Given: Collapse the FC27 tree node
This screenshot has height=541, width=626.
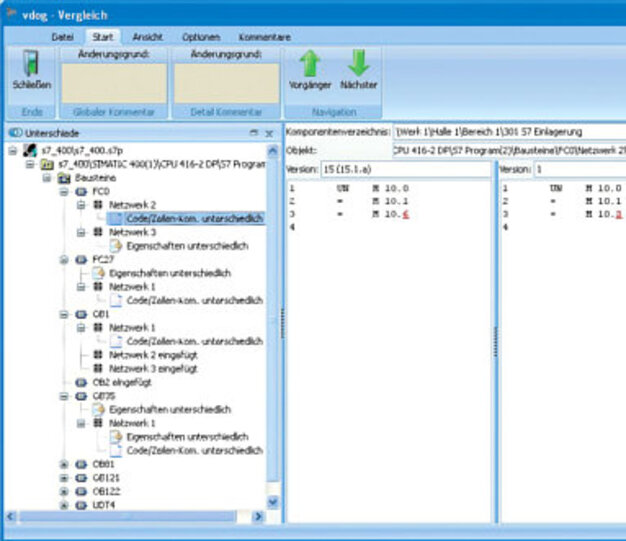Looking at the screenshot, I should coord(64,260).
